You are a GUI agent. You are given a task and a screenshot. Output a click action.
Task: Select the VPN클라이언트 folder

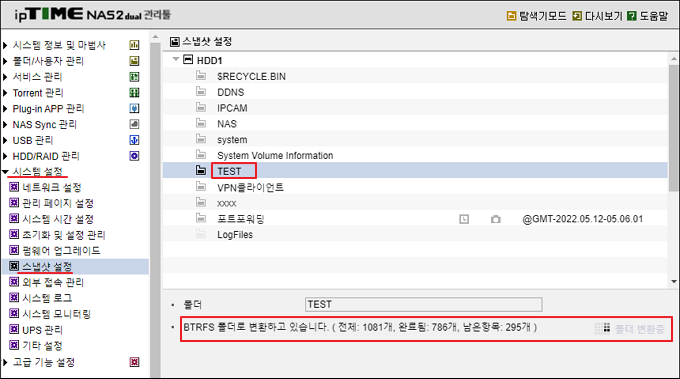(250, 187)
